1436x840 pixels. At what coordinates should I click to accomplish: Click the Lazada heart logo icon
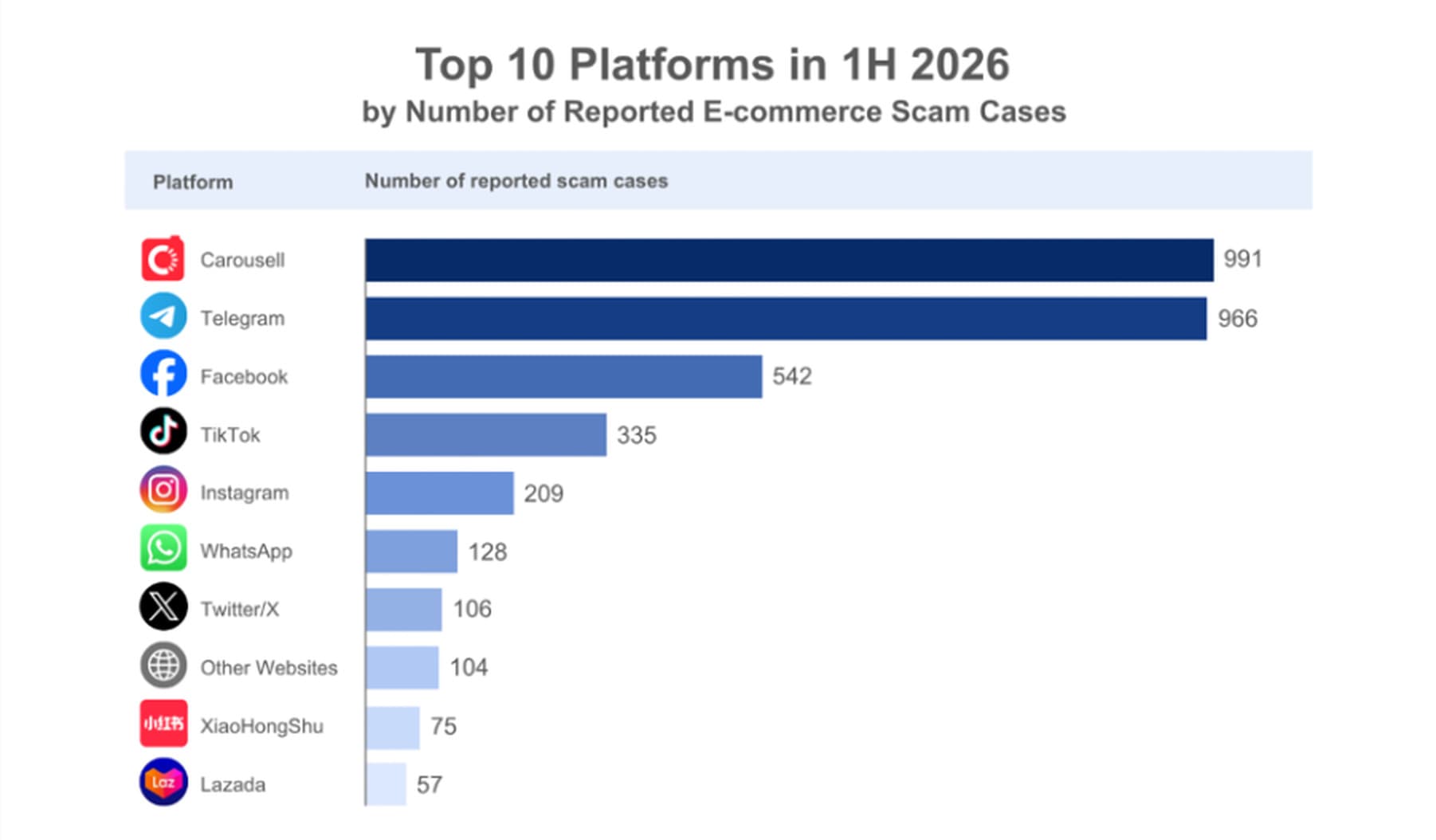pos(163,782)
